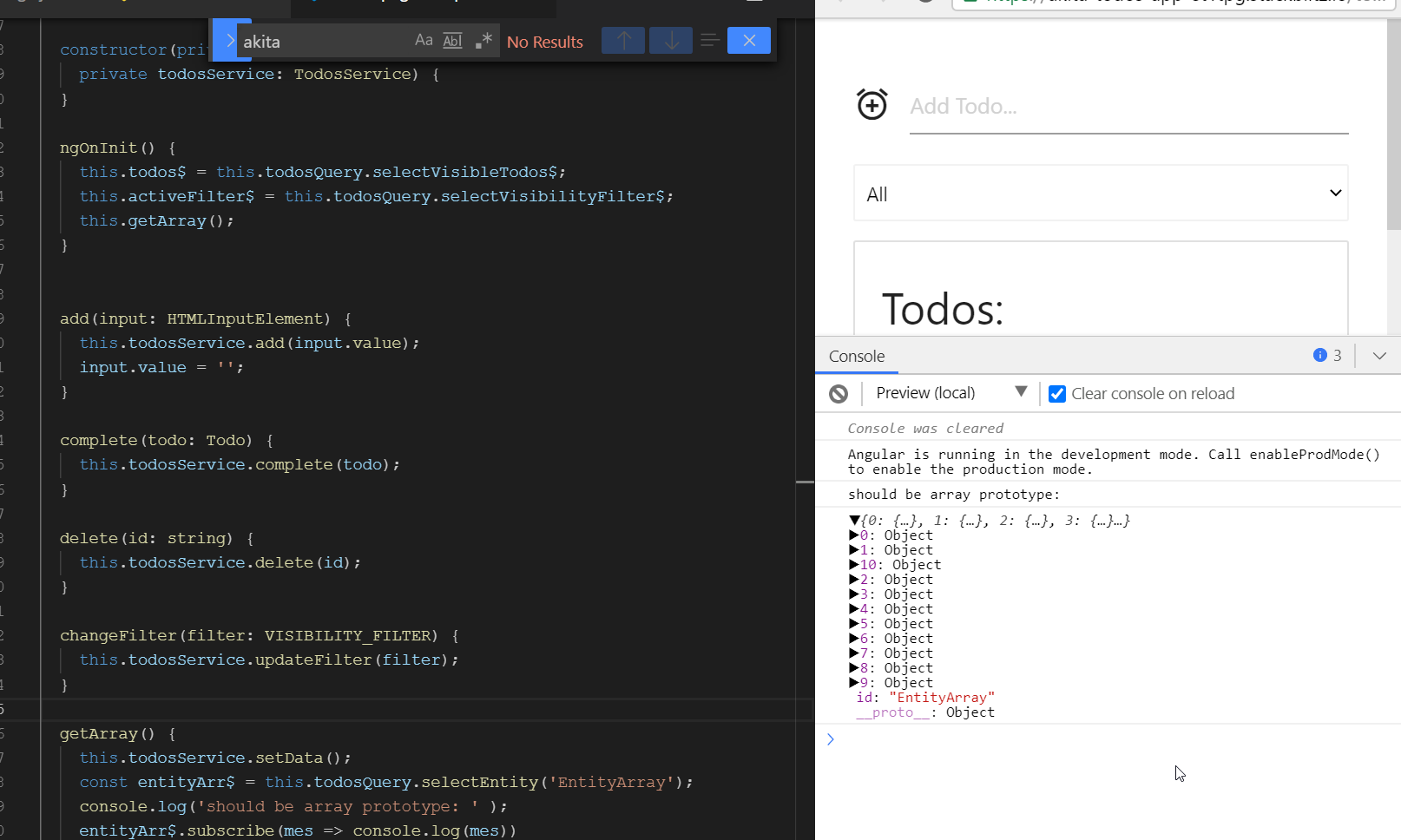
Task: Toggle regex search in the find widget
Action: point(483,39)
